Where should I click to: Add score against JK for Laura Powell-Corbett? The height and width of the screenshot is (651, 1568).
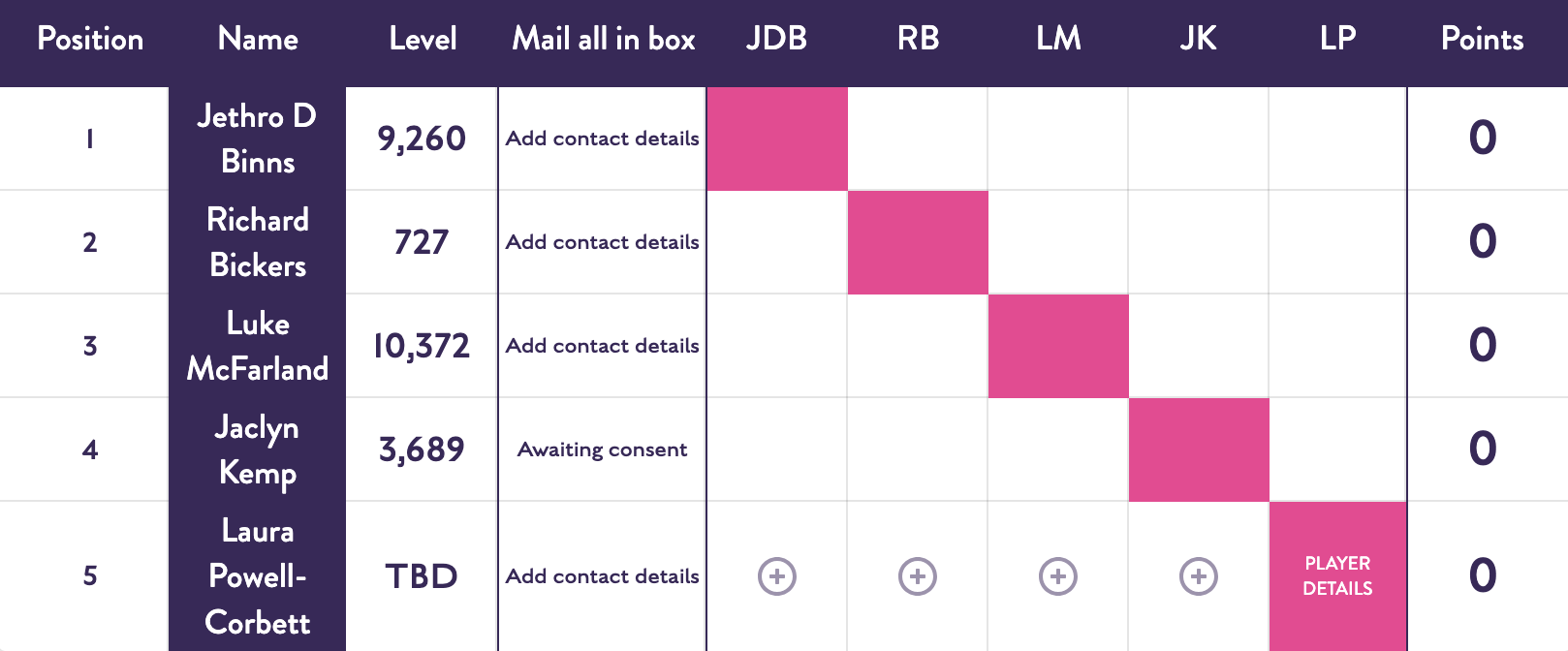[x=1199, y=576]
